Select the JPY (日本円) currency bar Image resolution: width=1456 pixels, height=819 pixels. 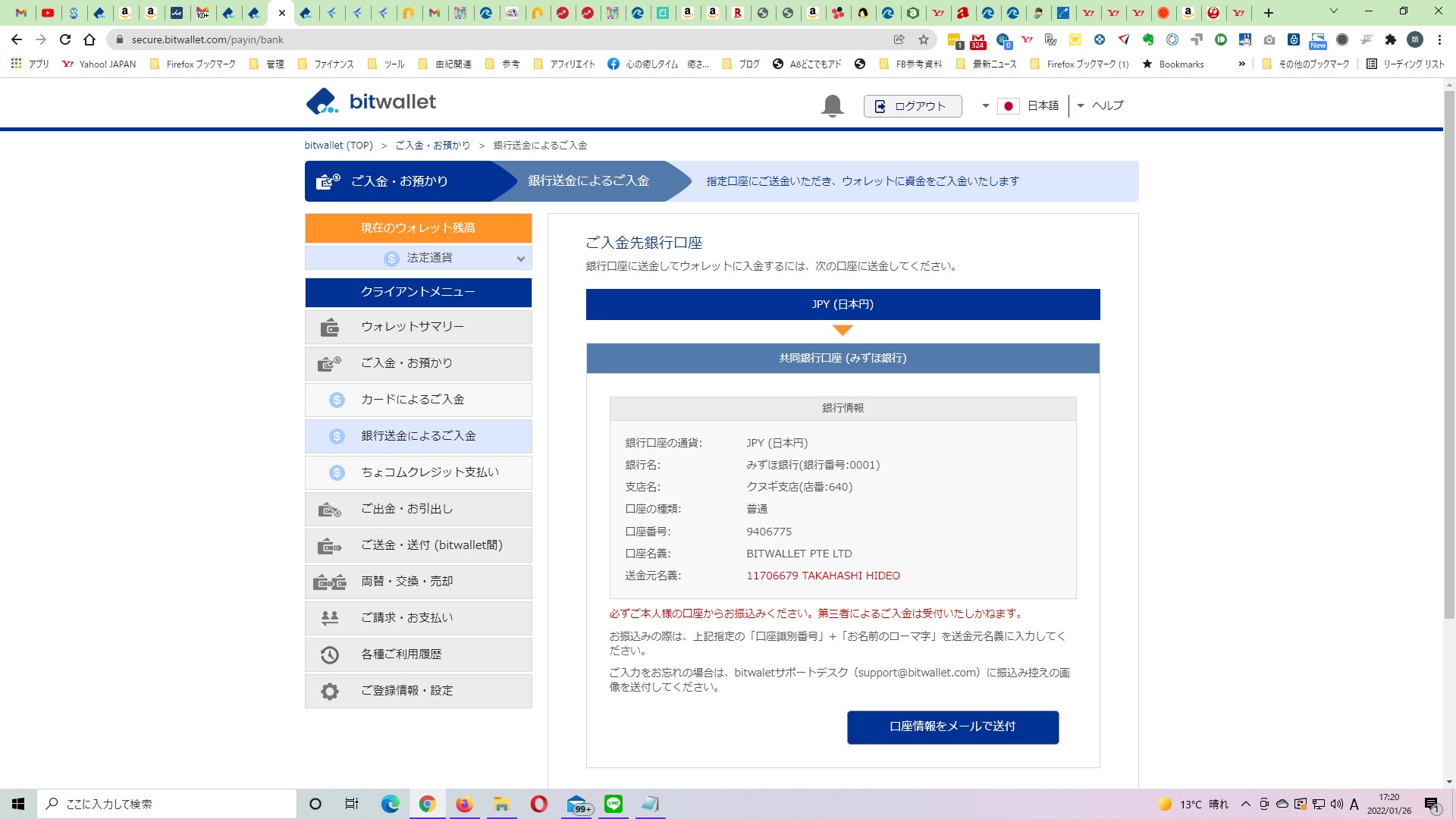(843, 304)
